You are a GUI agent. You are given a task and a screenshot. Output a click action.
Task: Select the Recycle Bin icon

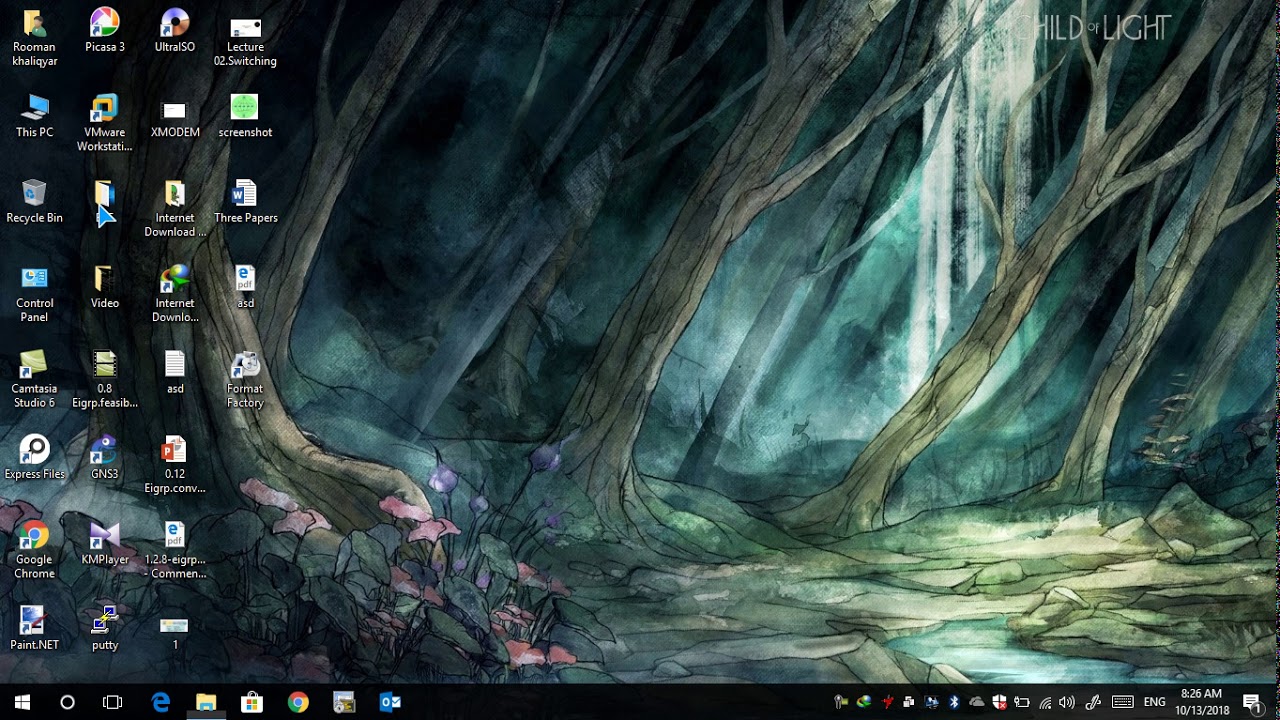34,201
